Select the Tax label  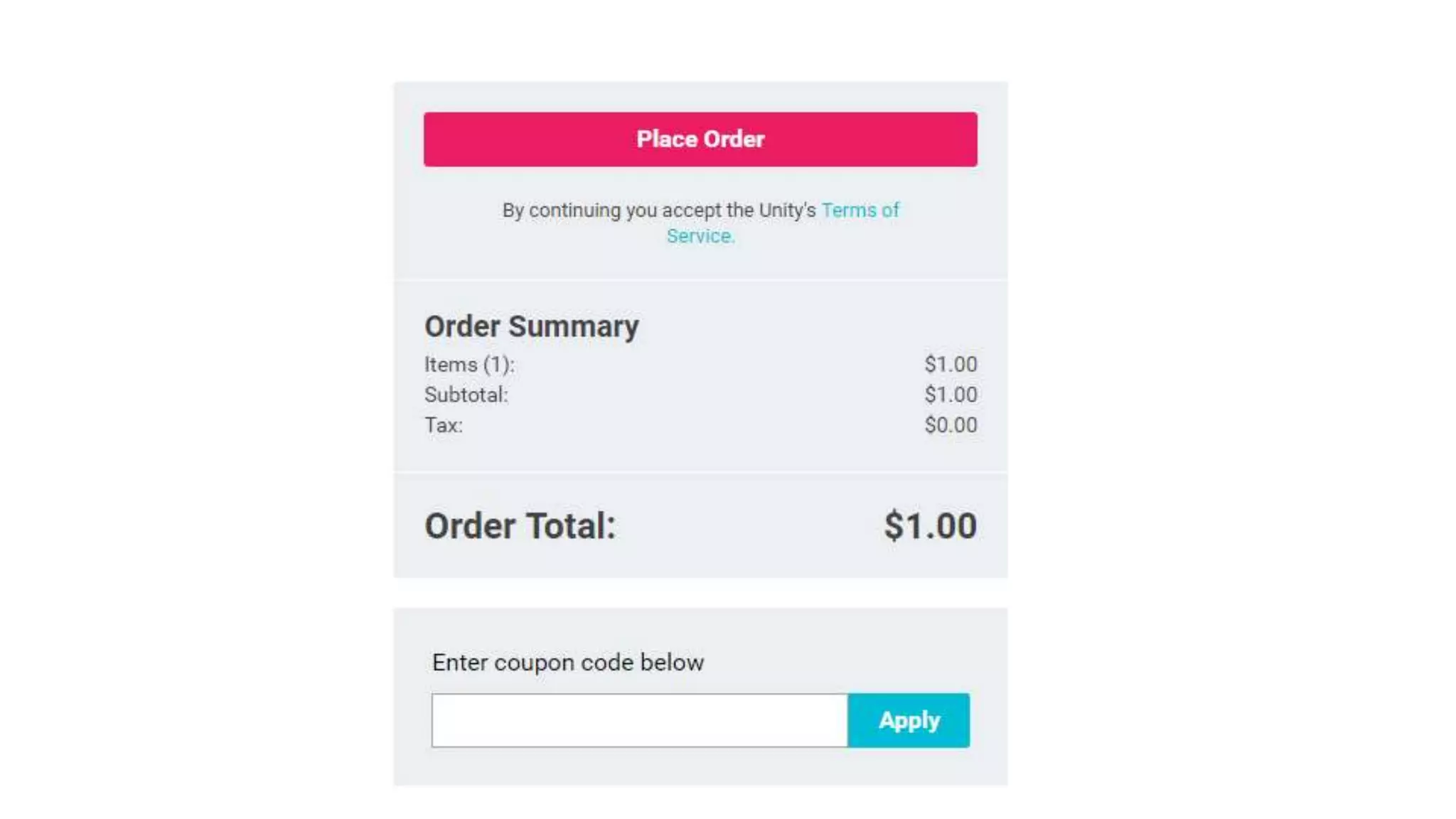(x=444, y=425)
